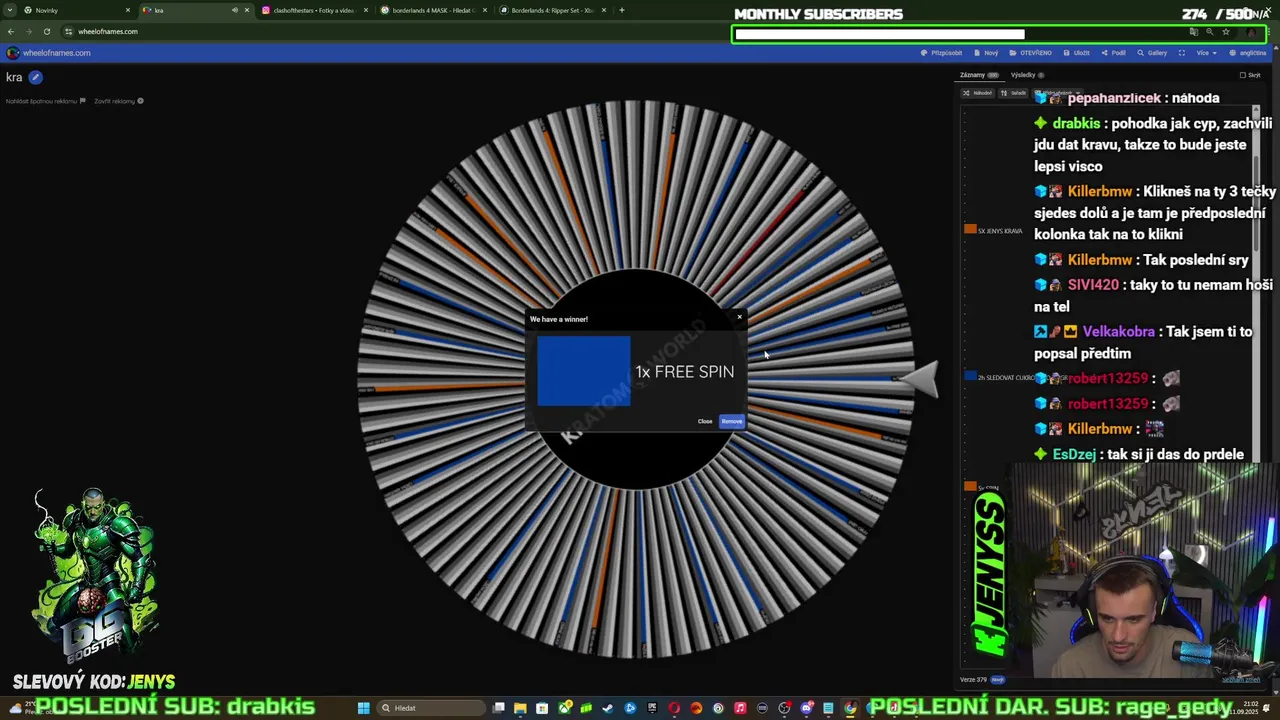Image resolution: width=1280 pixels, height=720 pixels.
Task: Switch to the clashofthestars Instagram tab
Action: [314, 10]
